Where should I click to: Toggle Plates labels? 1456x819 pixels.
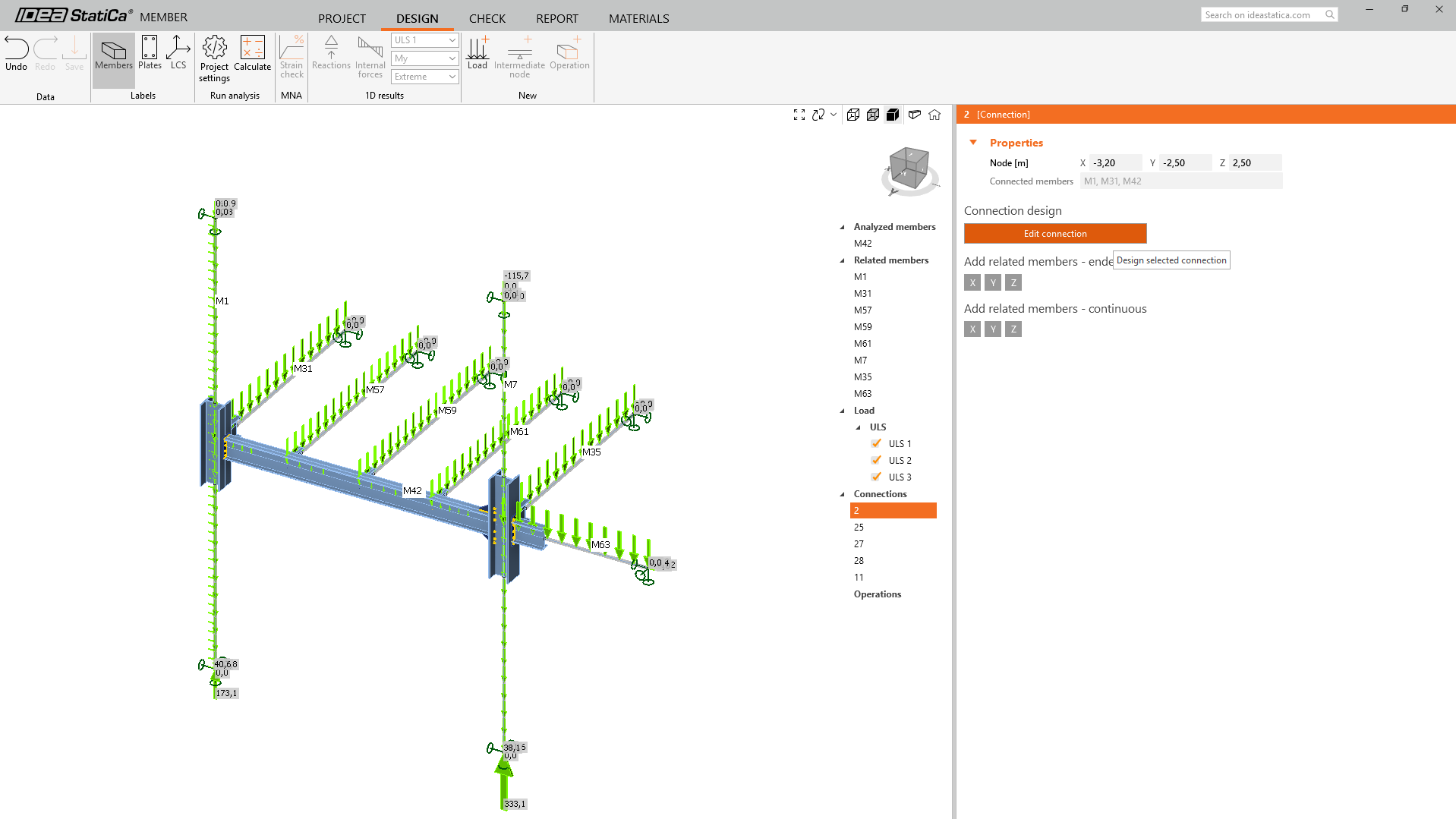(x=150, y=53)
